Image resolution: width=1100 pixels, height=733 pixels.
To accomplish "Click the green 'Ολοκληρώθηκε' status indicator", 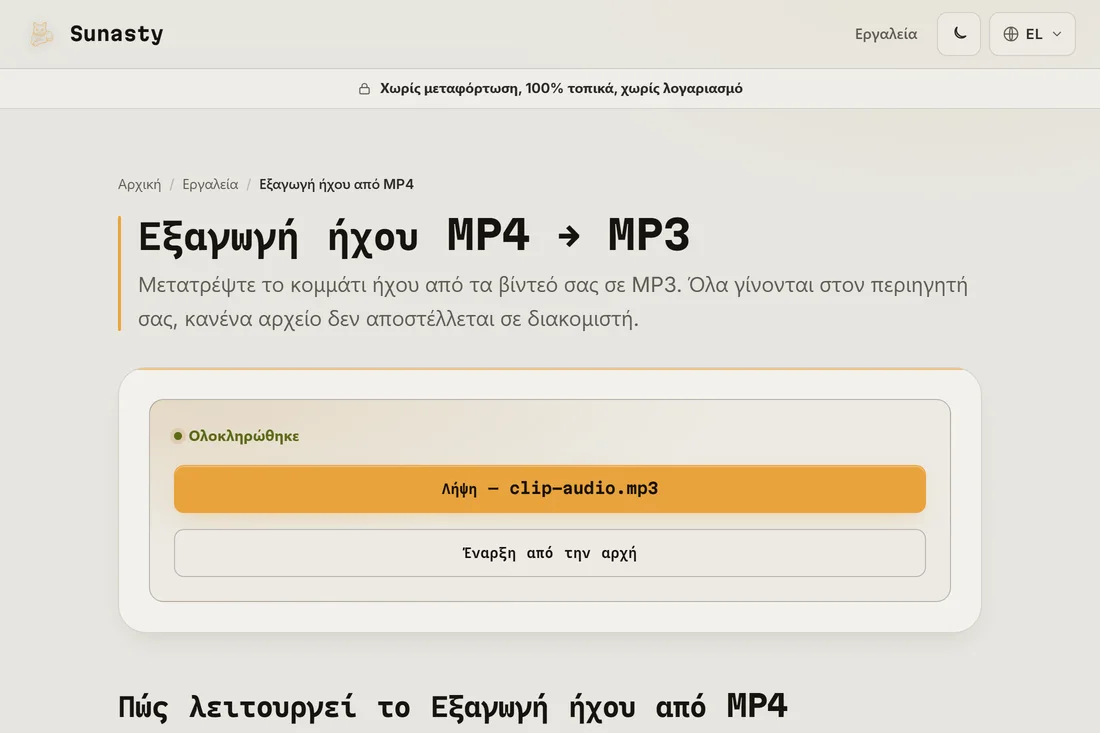I will 236,436.
